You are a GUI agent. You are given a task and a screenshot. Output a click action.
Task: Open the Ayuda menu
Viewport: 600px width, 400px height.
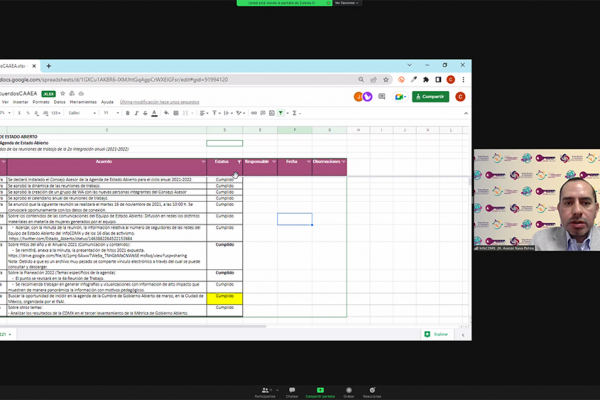click(107, 102)
